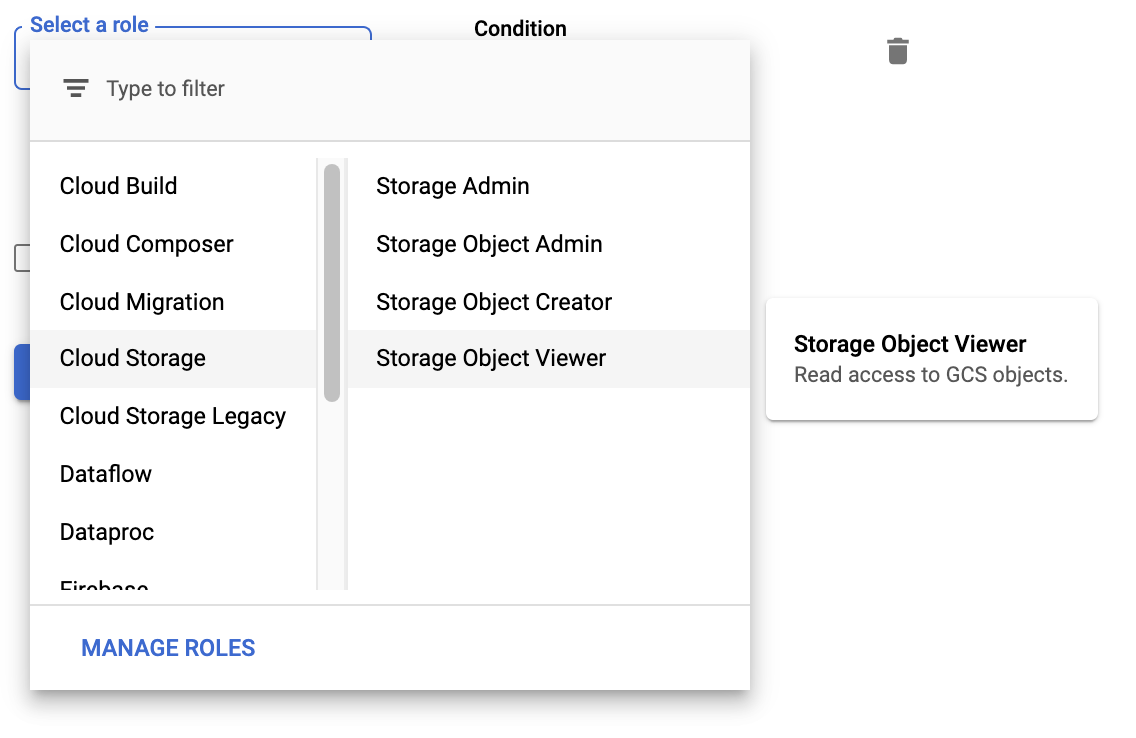
Task: Select the Storage Object Viewer role
Action: point(491,358)
